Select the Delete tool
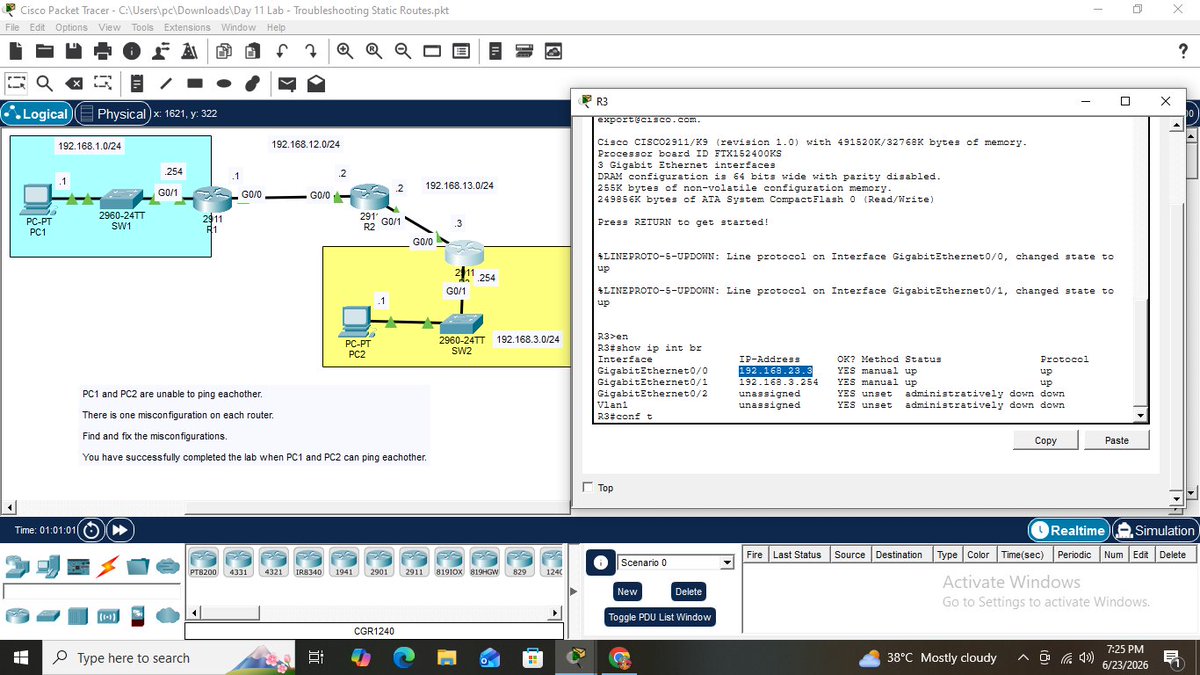Viewport: 1200px width, 675px height. [74, 84]
